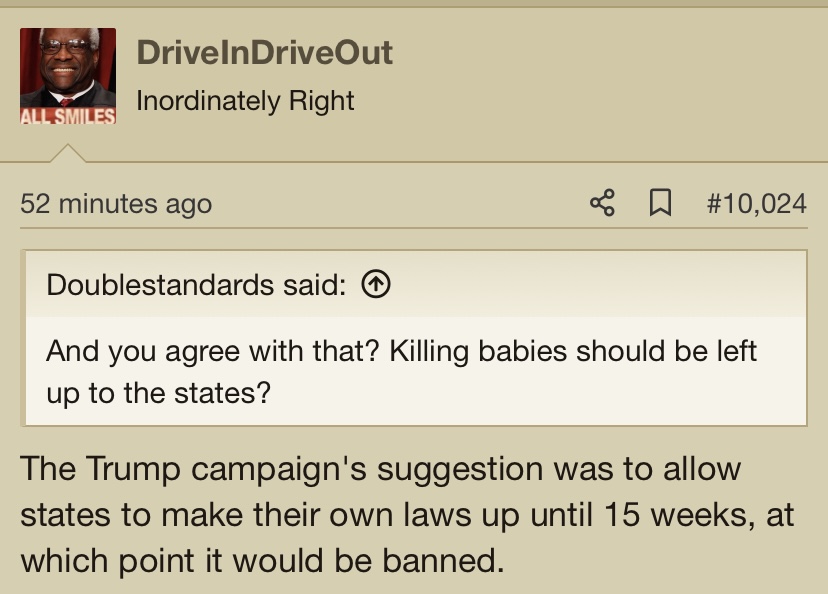
Task: Open DriveInDriveOut's profile from the username
Action: pos(265,52)
